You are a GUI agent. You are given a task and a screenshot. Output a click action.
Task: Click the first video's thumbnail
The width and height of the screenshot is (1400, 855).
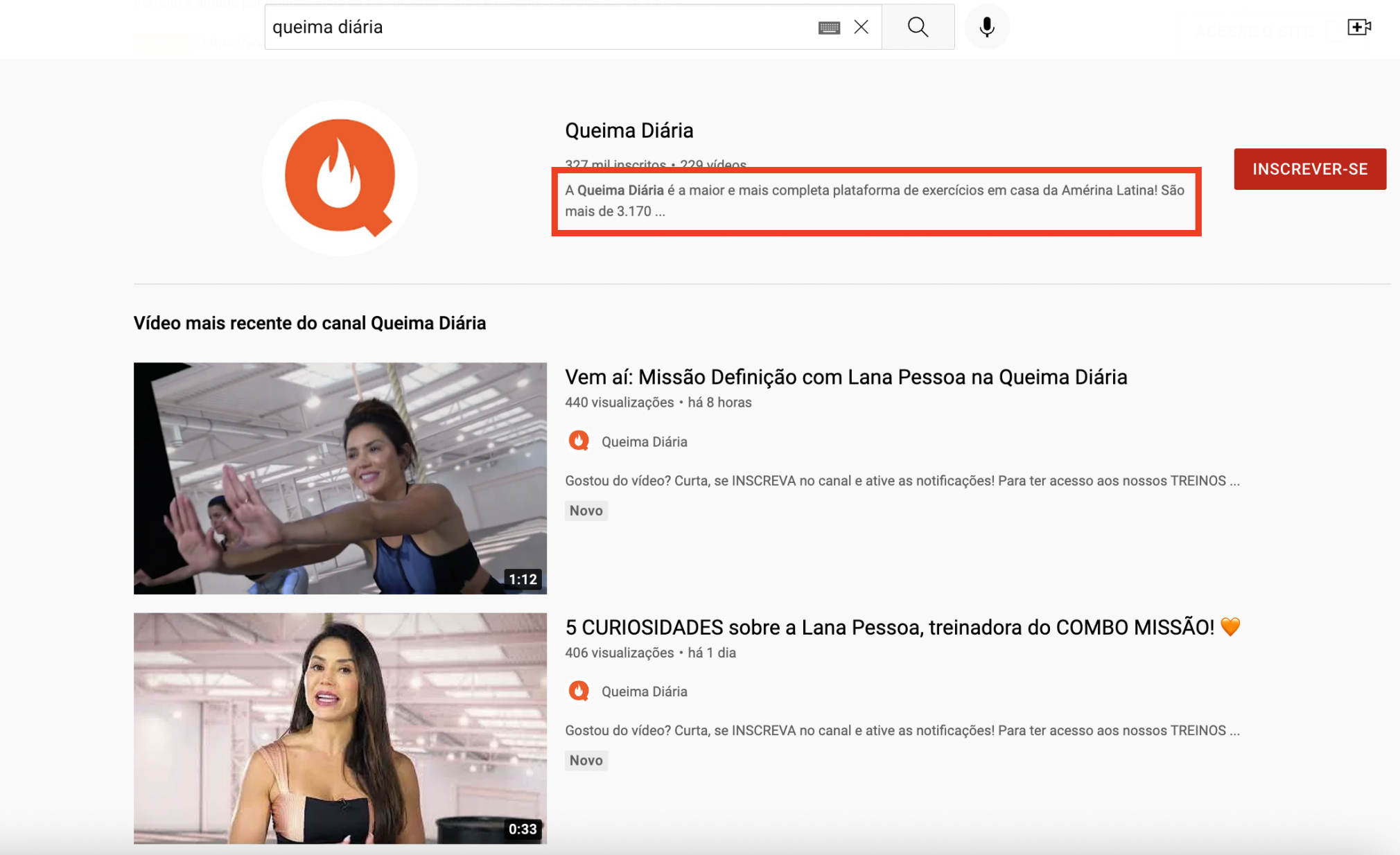pyautogui.click(x=340, y=478)
